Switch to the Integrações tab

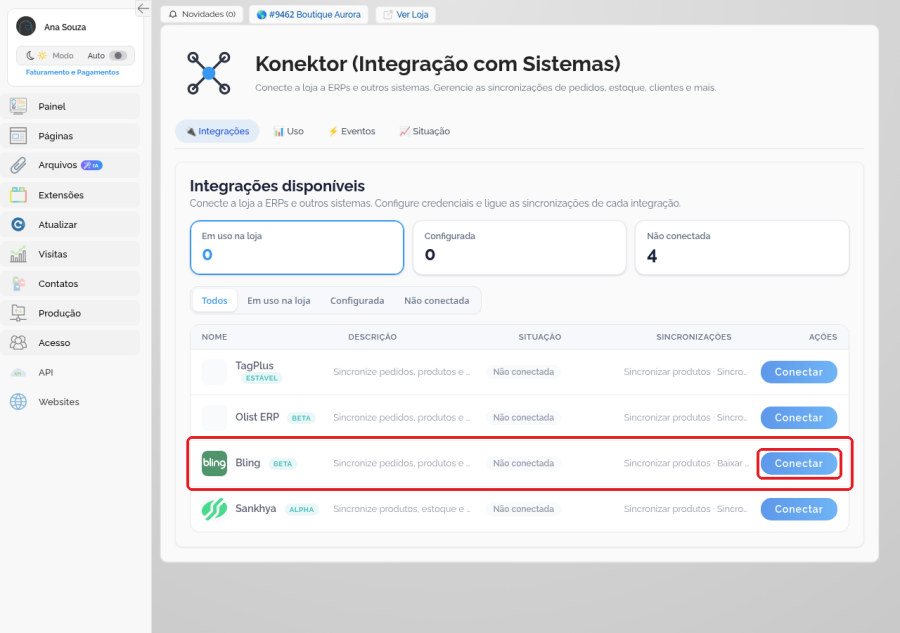coord(218,131)
